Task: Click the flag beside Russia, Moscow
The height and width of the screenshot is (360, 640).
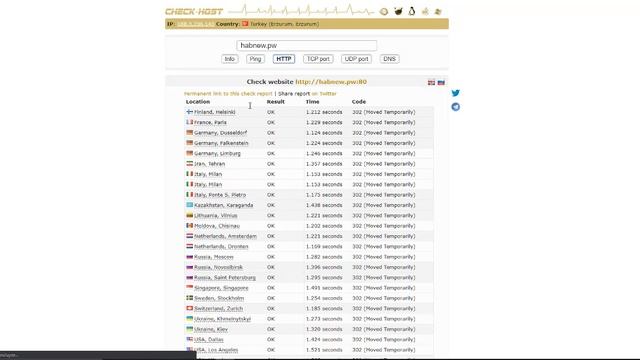Action: (x=189, y=256)
